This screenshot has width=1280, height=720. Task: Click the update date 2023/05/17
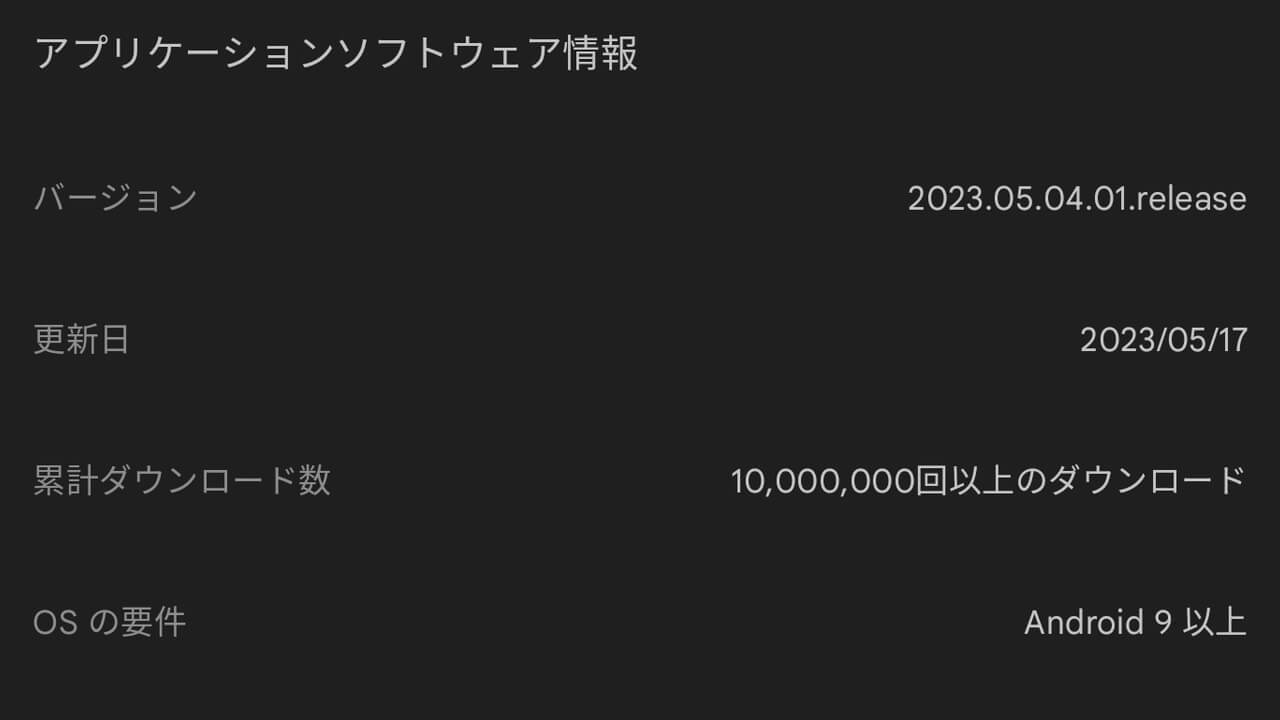(x=1163, y=340)
